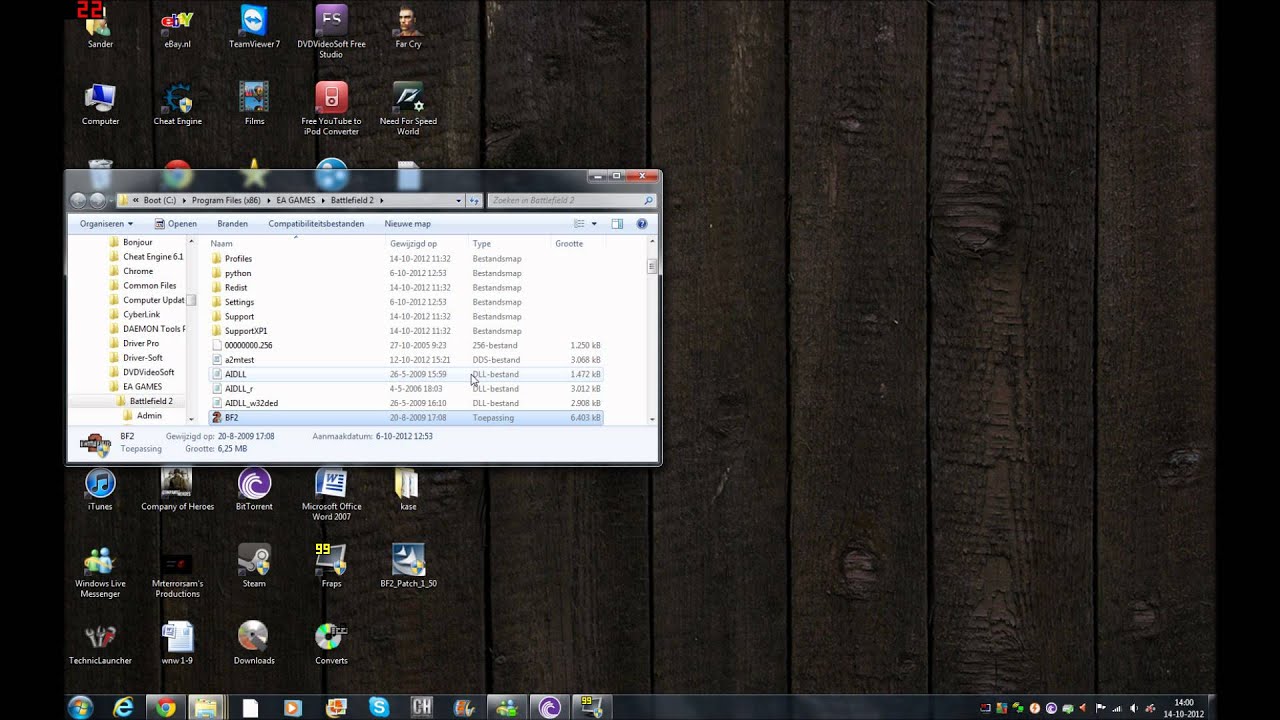1280x720 pixels.
Task: Click the file list vertical scrollbar thumb
Action: click(x=652, y=265)
